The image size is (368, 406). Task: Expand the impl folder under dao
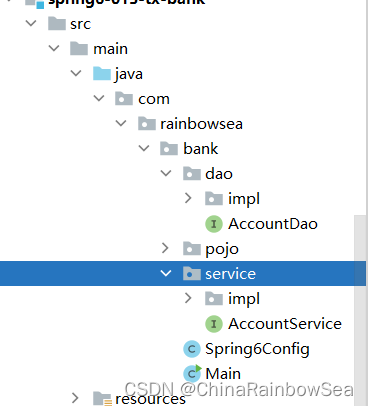click(188, 198)
